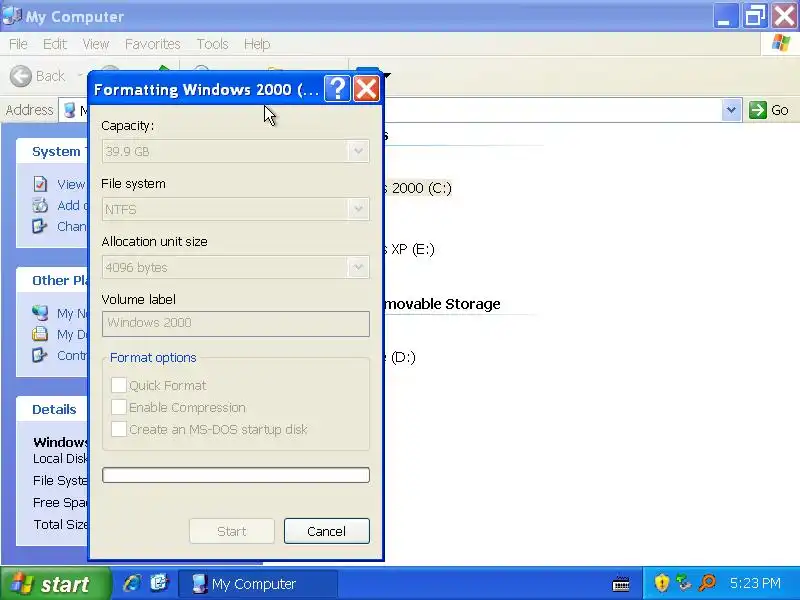Click the My Computer icon in address bar
The image size is (800, 600).
pos(70,110)
